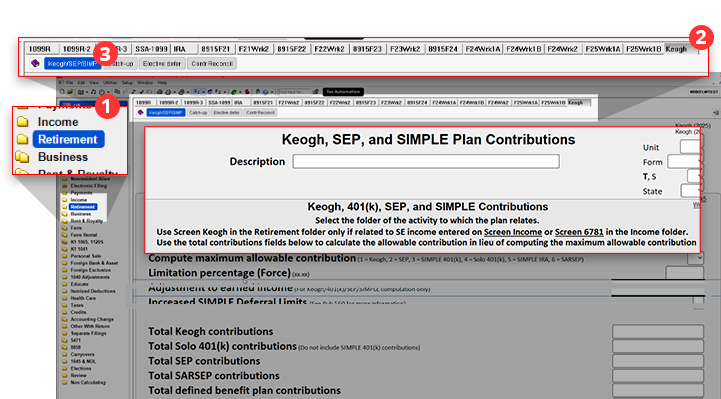The height and width of the screenshot is (399, 721).
Task: Select the Educate folder
Action: coord(79,284)
